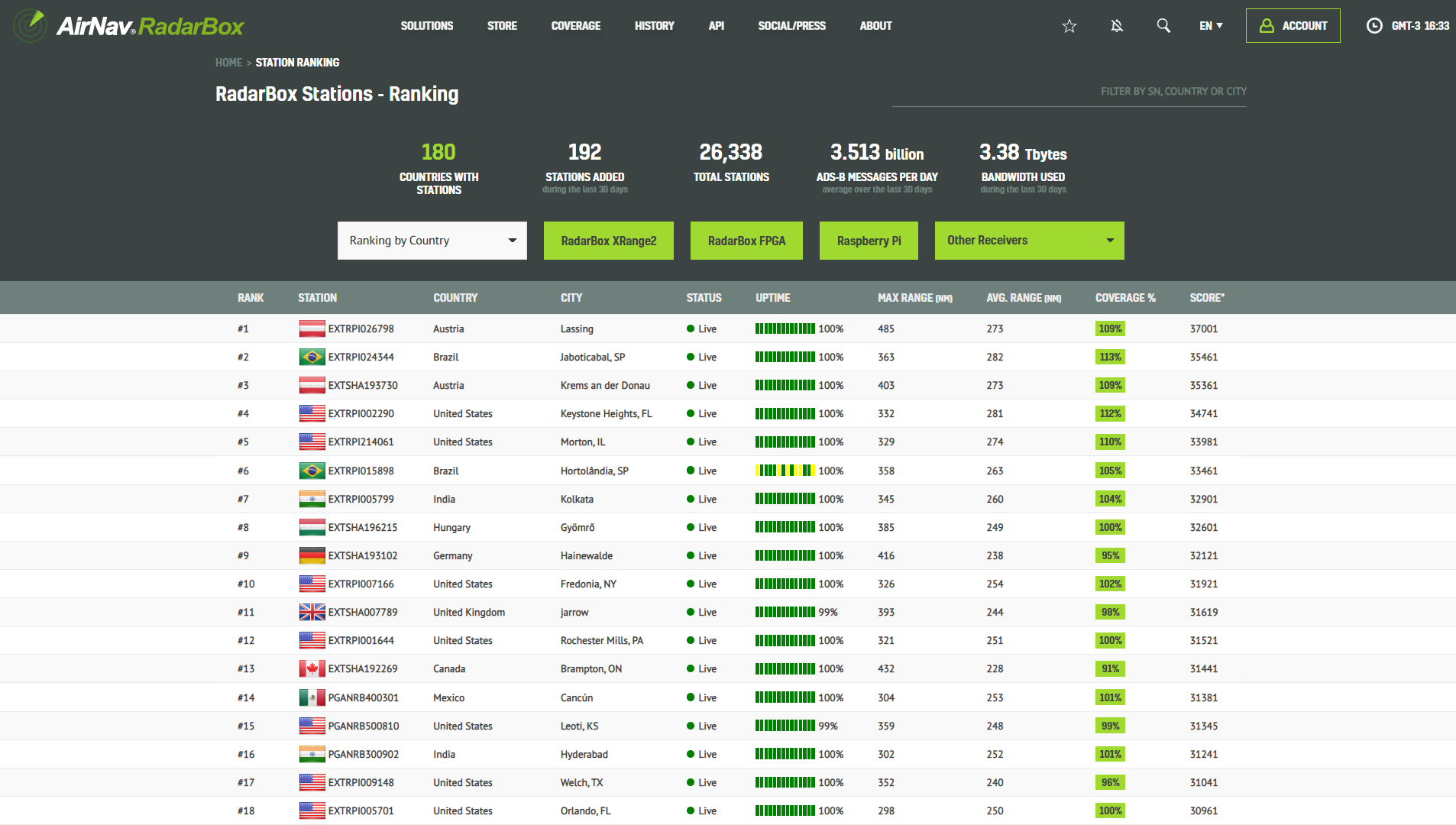
Task: Sort by the Uptime column header
Action: (x=773, y=298)
